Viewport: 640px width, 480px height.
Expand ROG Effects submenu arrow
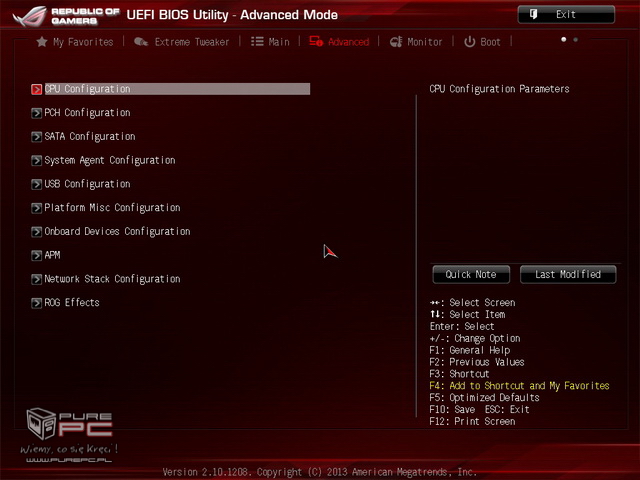[36, 302]
